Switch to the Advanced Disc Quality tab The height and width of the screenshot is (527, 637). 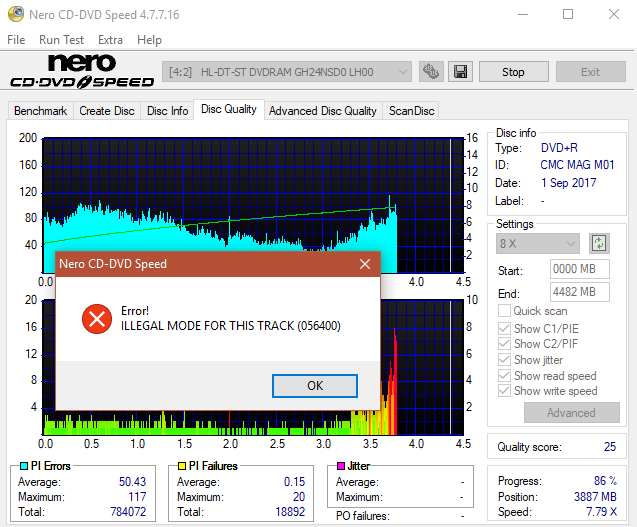[323, 111]
